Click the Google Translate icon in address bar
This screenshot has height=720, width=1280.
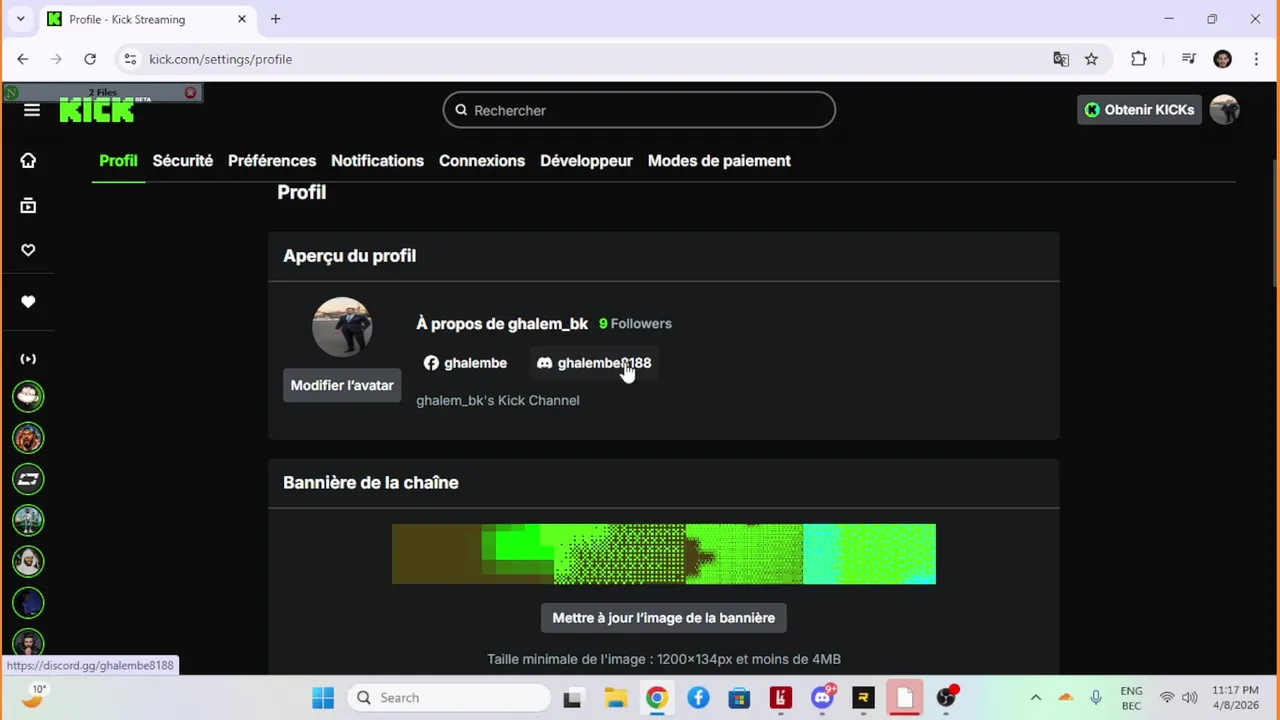pos(1061,59)
